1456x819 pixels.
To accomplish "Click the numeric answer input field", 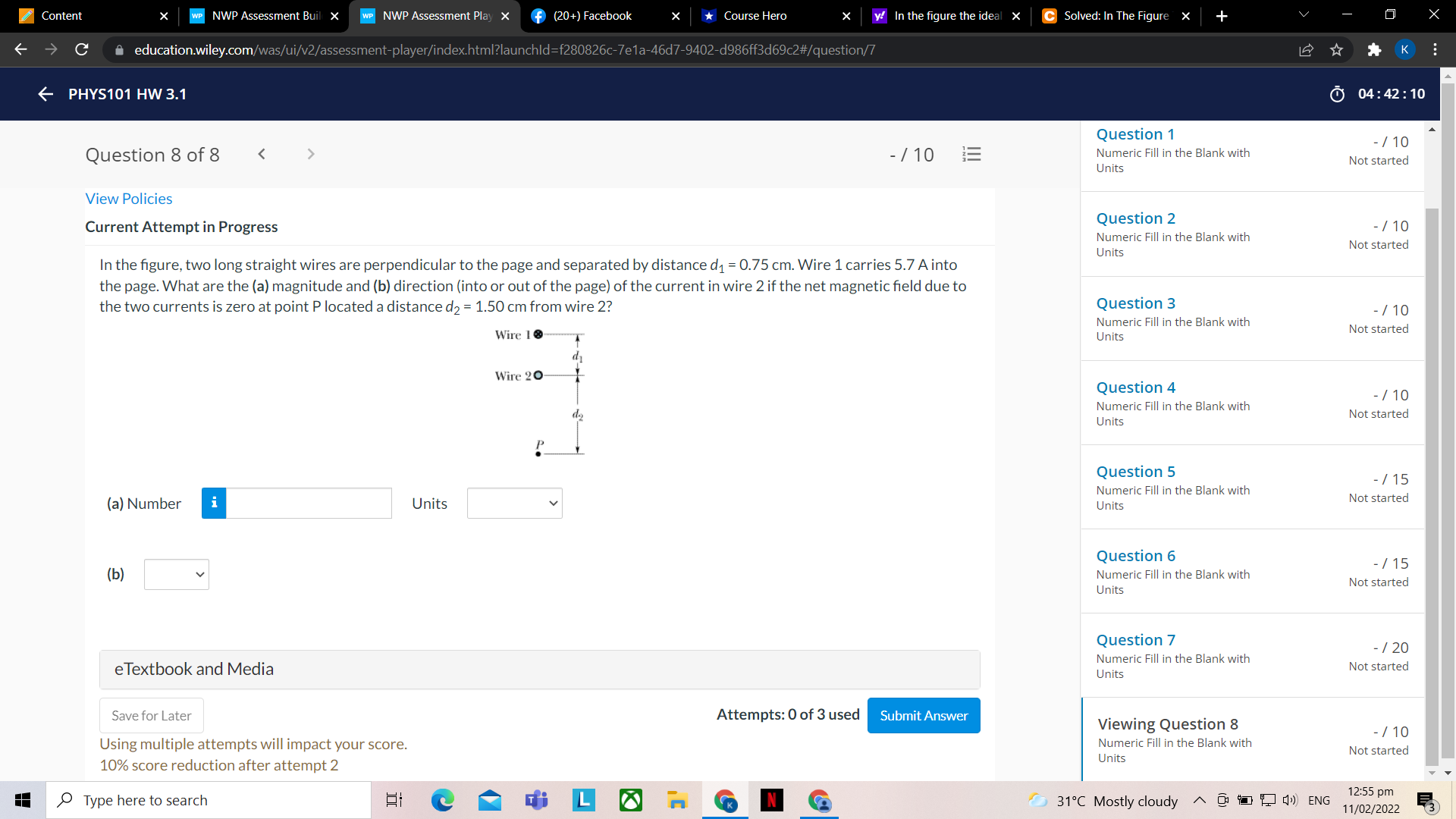I will pos(307,503).
